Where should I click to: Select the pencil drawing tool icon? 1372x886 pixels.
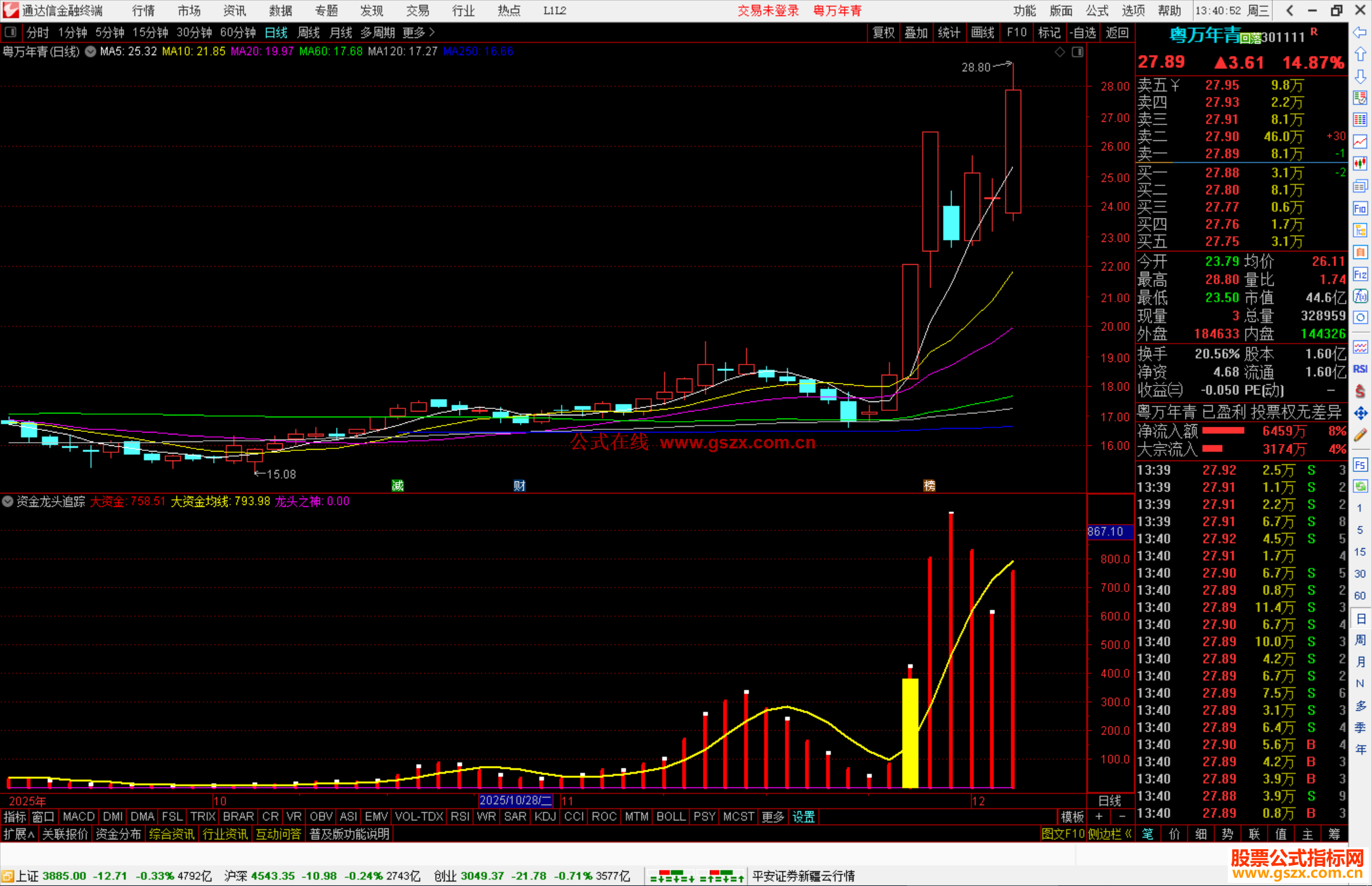tap(1359, 435)
